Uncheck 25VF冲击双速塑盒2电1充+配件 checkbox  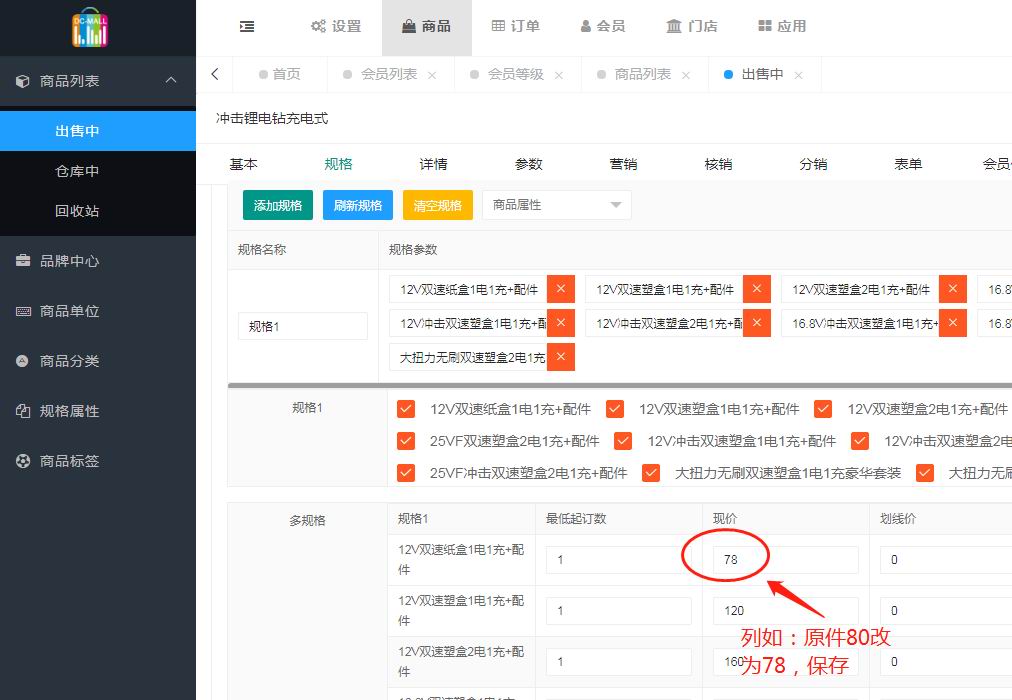pos(406,473)
